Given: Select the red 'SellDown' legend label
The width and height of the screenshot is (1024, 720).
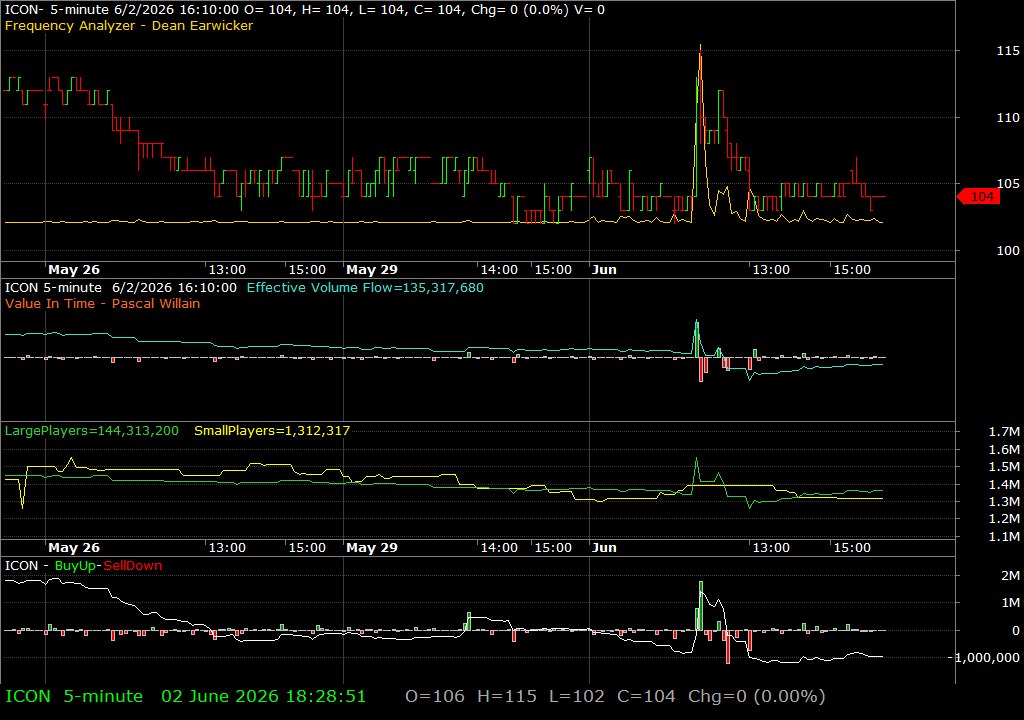Looking at the screenshot, I should [133, 565].
